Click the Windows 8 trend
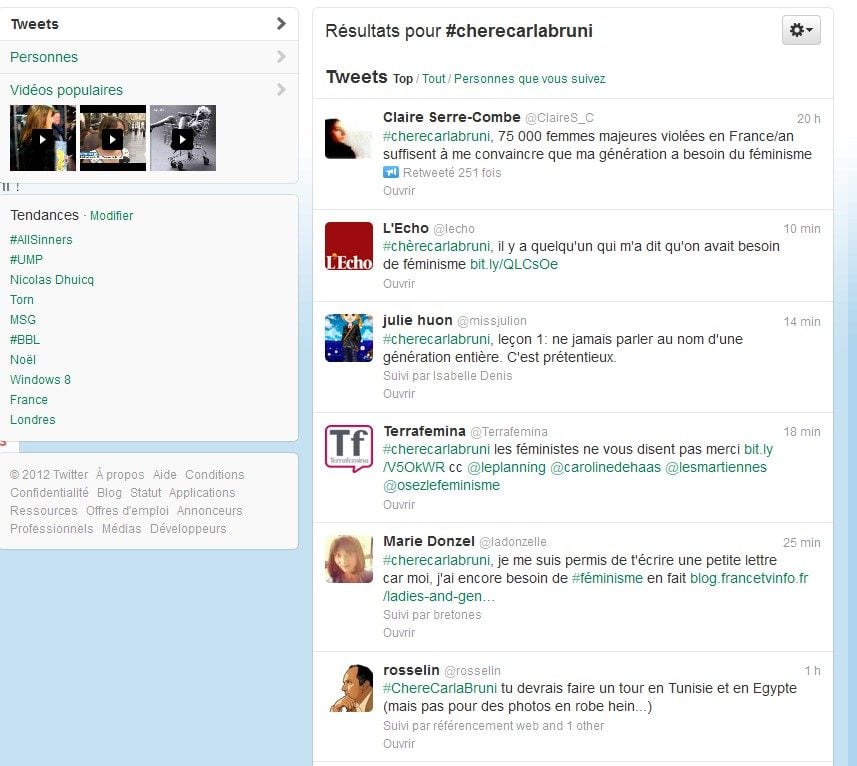The height and width of the screenshot is (766, 857). coord(40,380)
